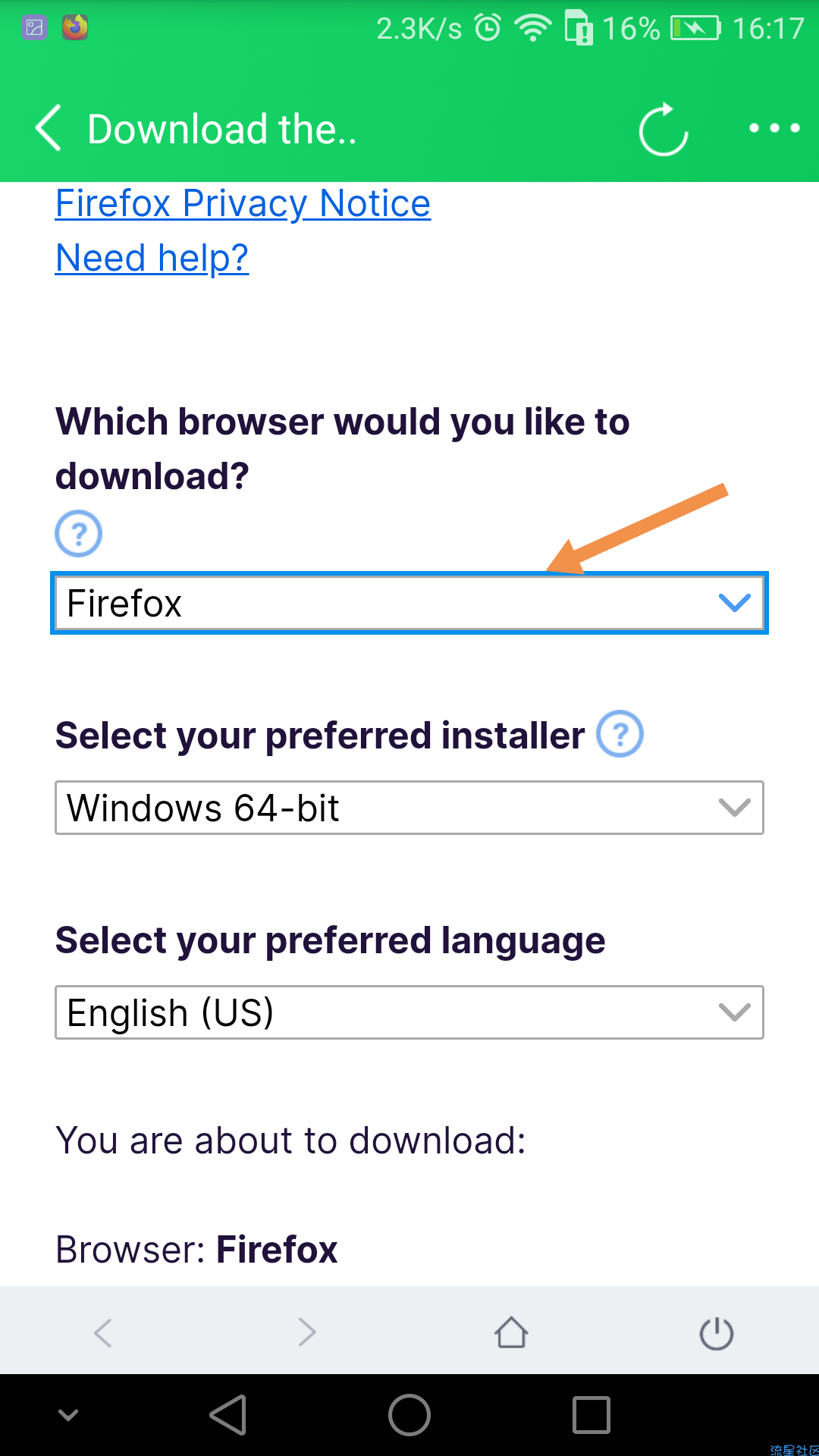Viewport: 819px width, 1456px height.
Task: Open the three-dot more options menu
Action: click(x=774, y=128)
